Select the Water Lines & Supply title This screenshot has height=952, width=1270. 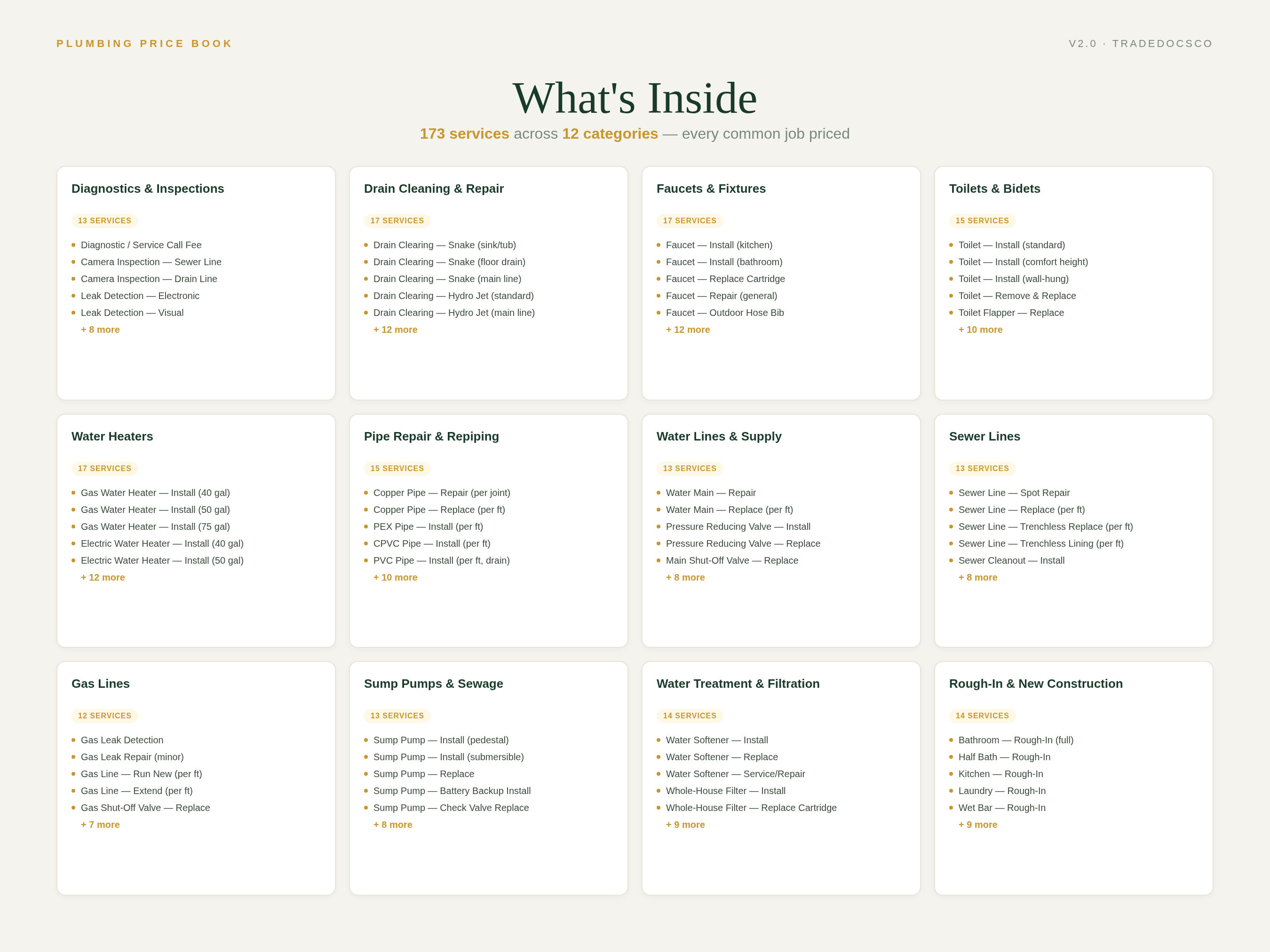point(719,436)
